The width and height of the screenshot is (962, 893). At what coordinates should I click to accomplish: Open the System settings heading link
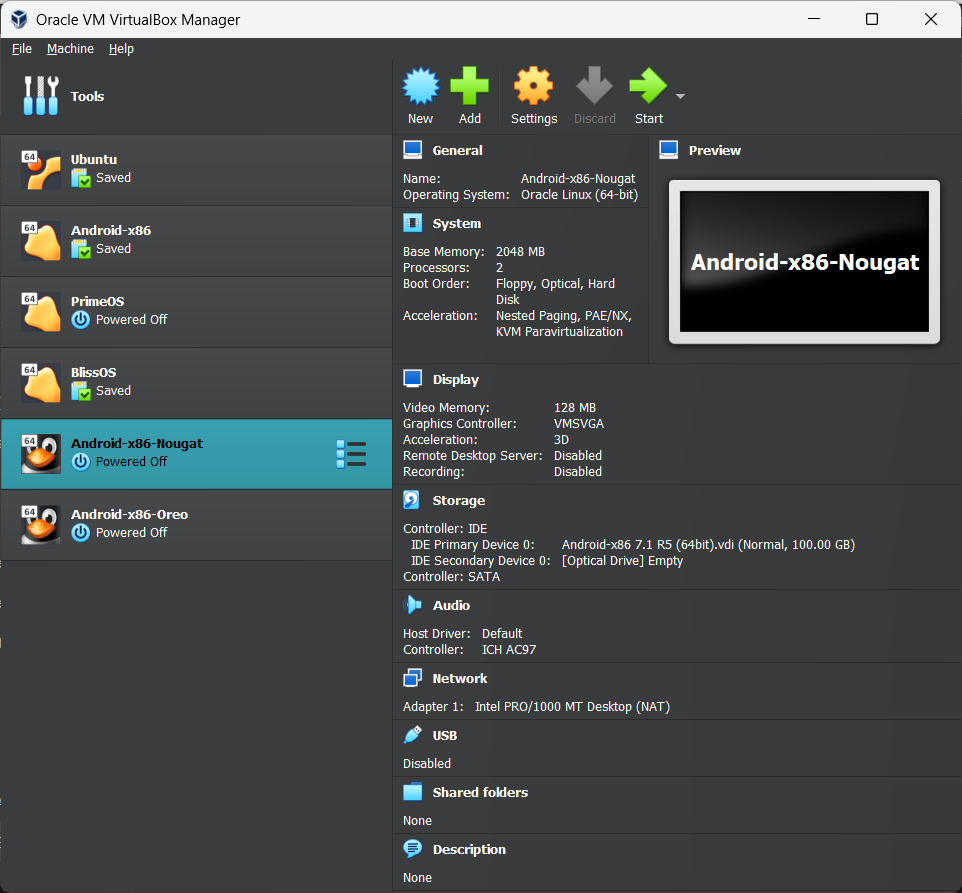click(x=456, y=223)
